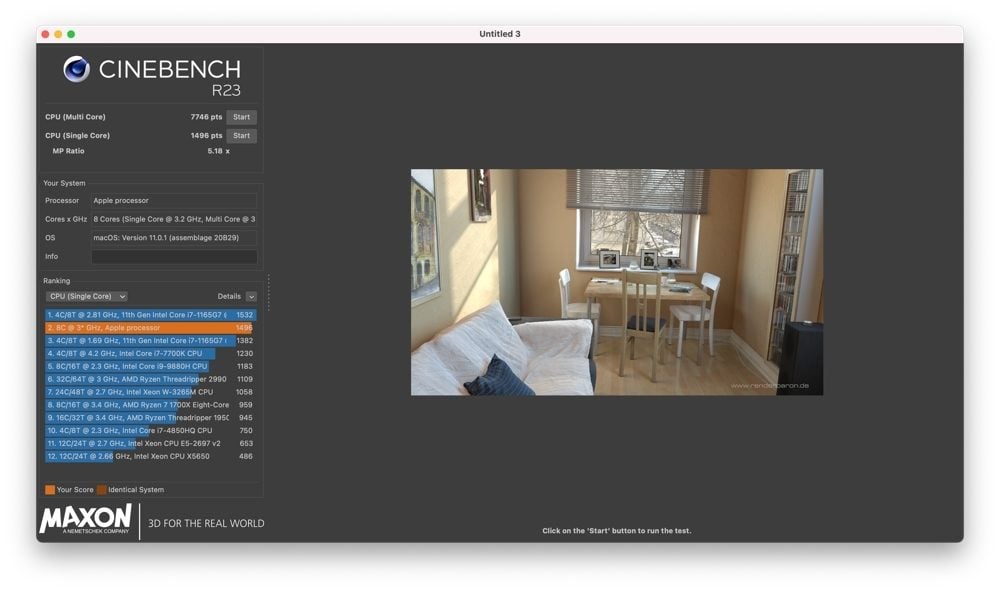The image size is (1000, 591).
Task: Select ranking row 3 i7-1165G7 at 1.69 GHz
Action: pos(151,341)
